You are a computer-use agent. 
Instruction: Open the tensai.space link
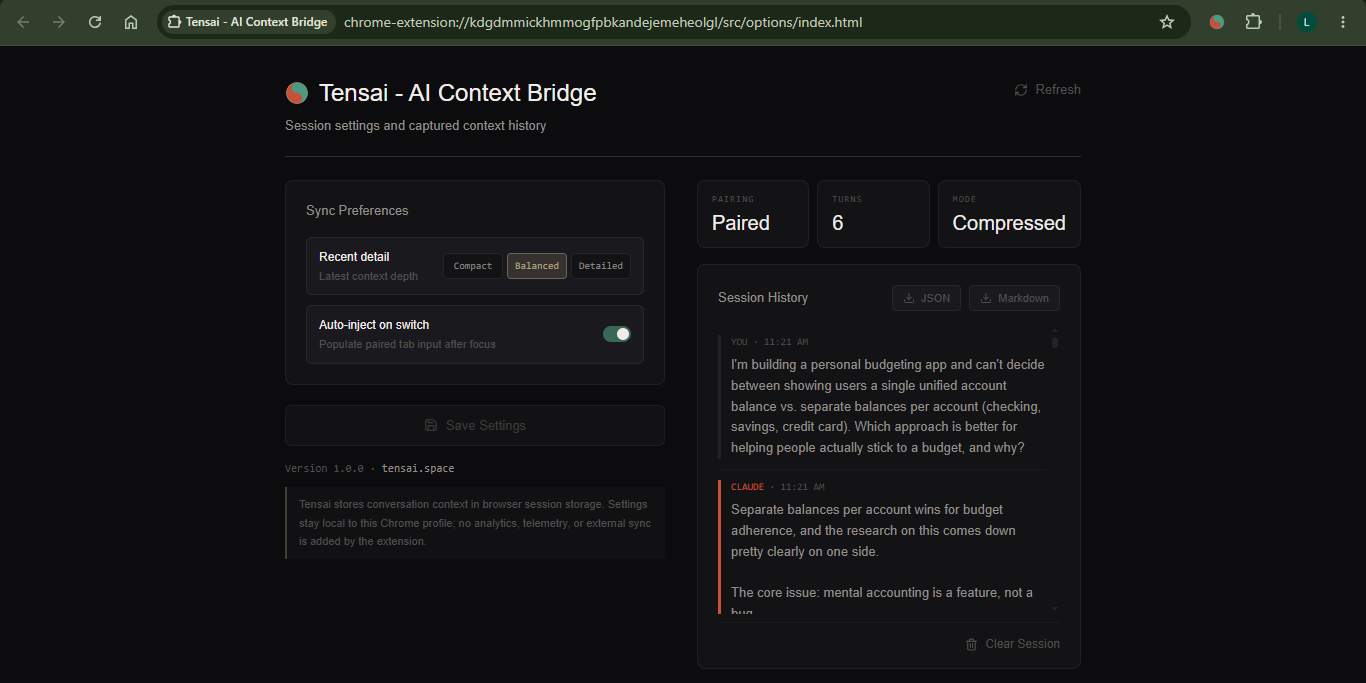coord(418,468)
